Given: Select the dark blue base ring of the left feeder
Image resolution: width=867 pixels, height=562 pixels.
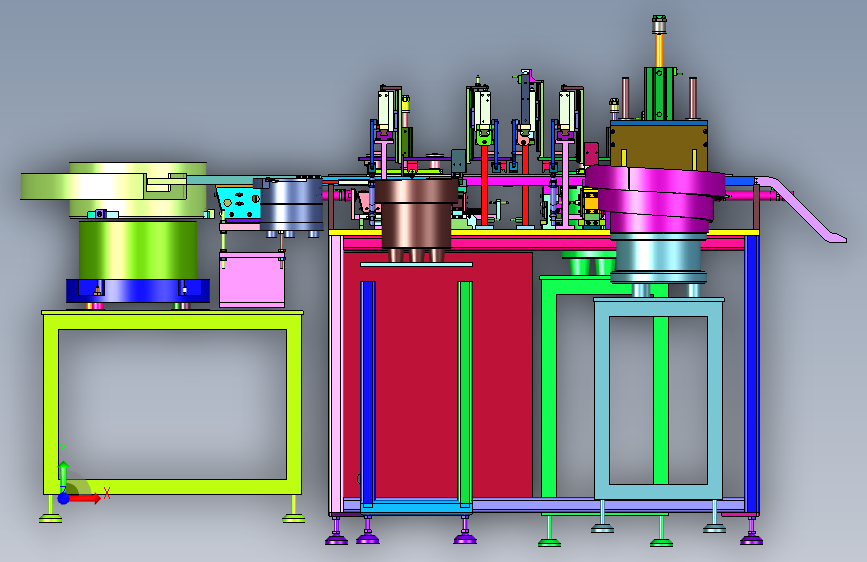Looking at the screenshot, I should [x=138, y=291].
